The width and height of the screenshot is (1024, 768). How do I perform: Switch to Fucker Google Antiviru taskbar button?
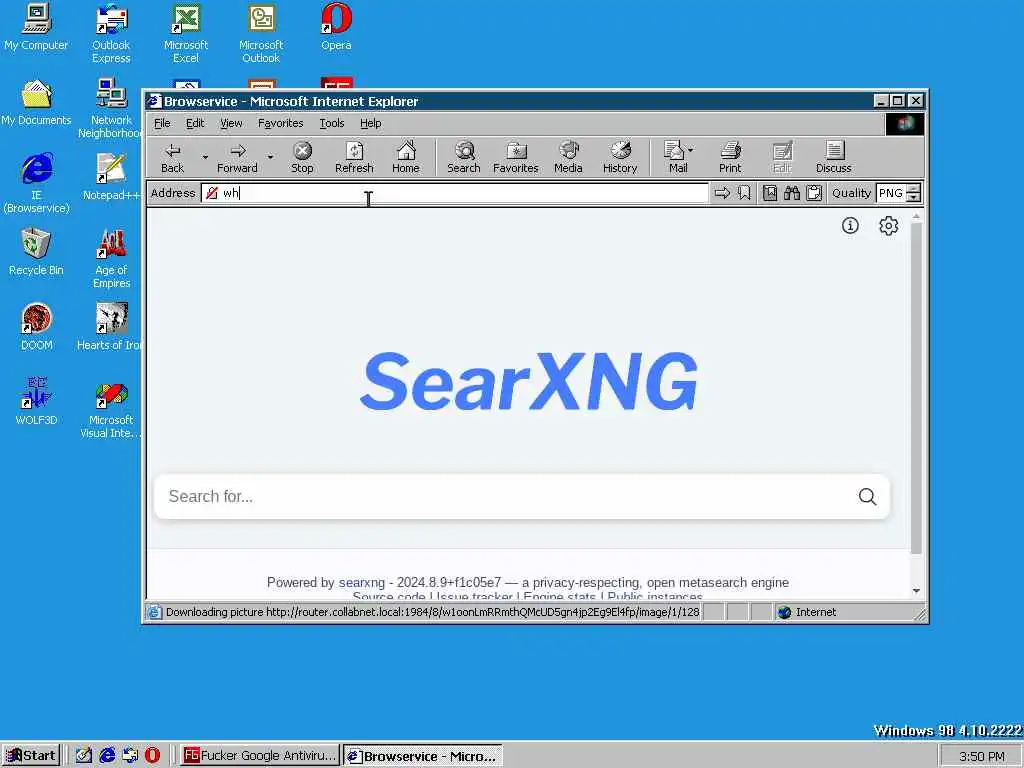[x=259, y=756]
